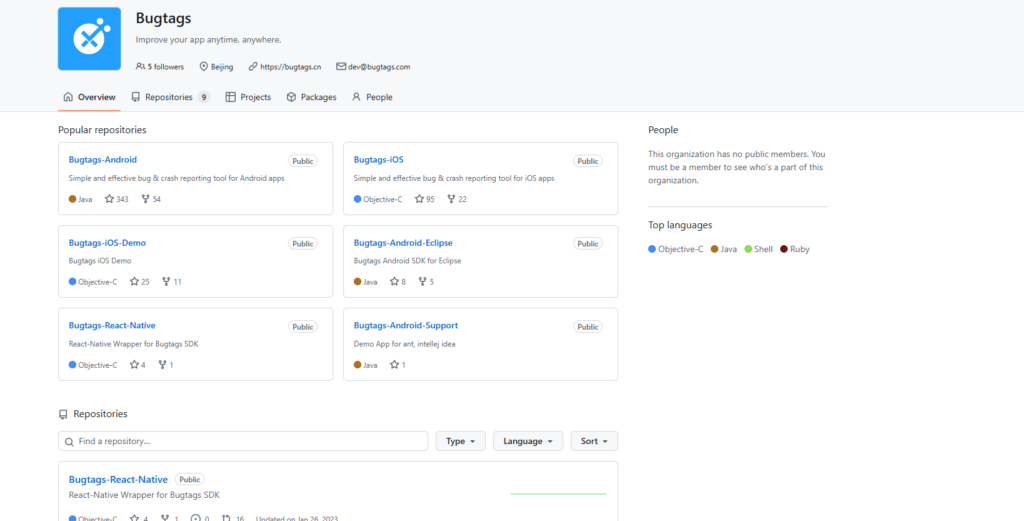Click star icon on Bugtags-Android card
The height and width of the screenshot is (521, 1024).
(x=110, y=199)
